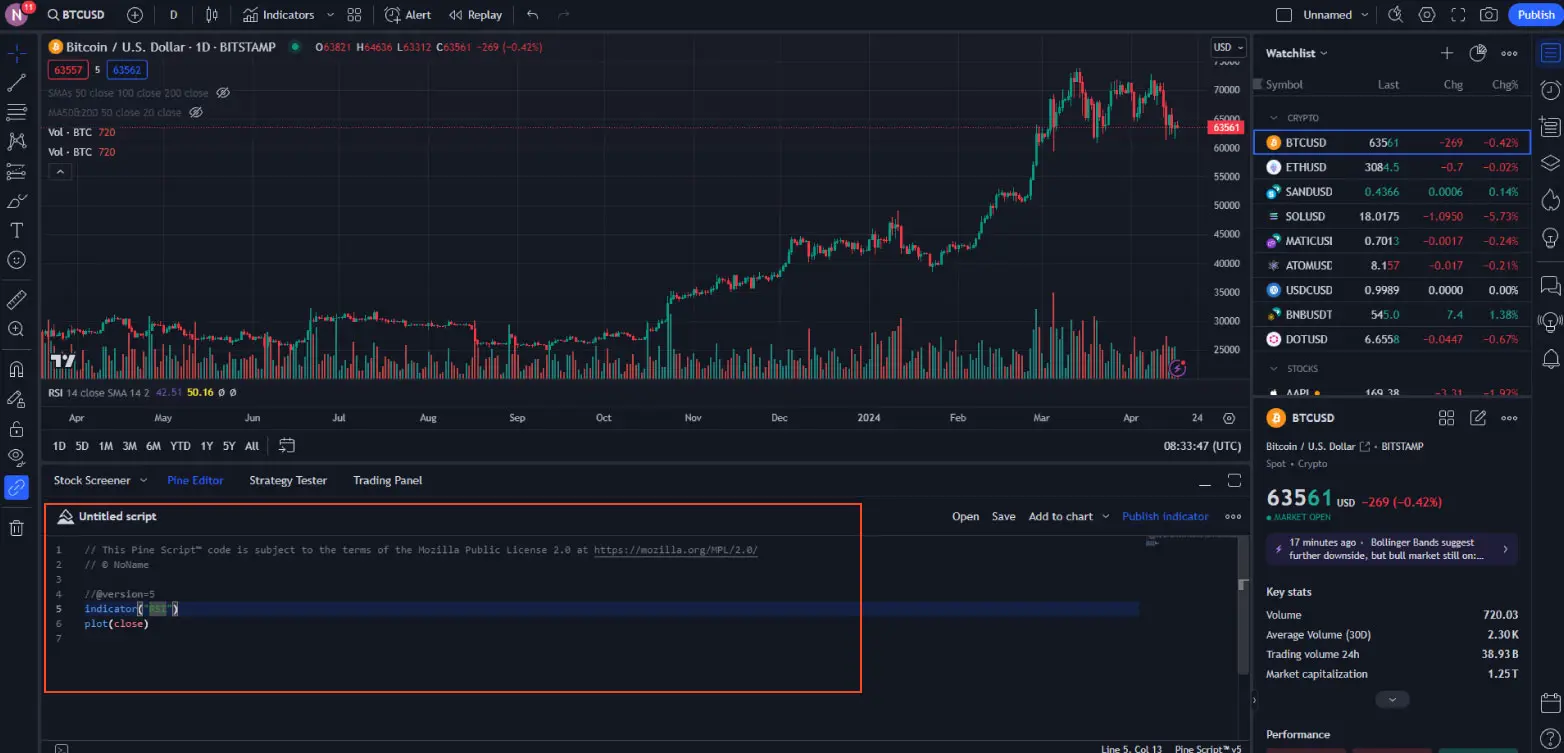Set chart date range to 1Y
The width and height of the screenshot is (1564, 753).
click(207, 446)
